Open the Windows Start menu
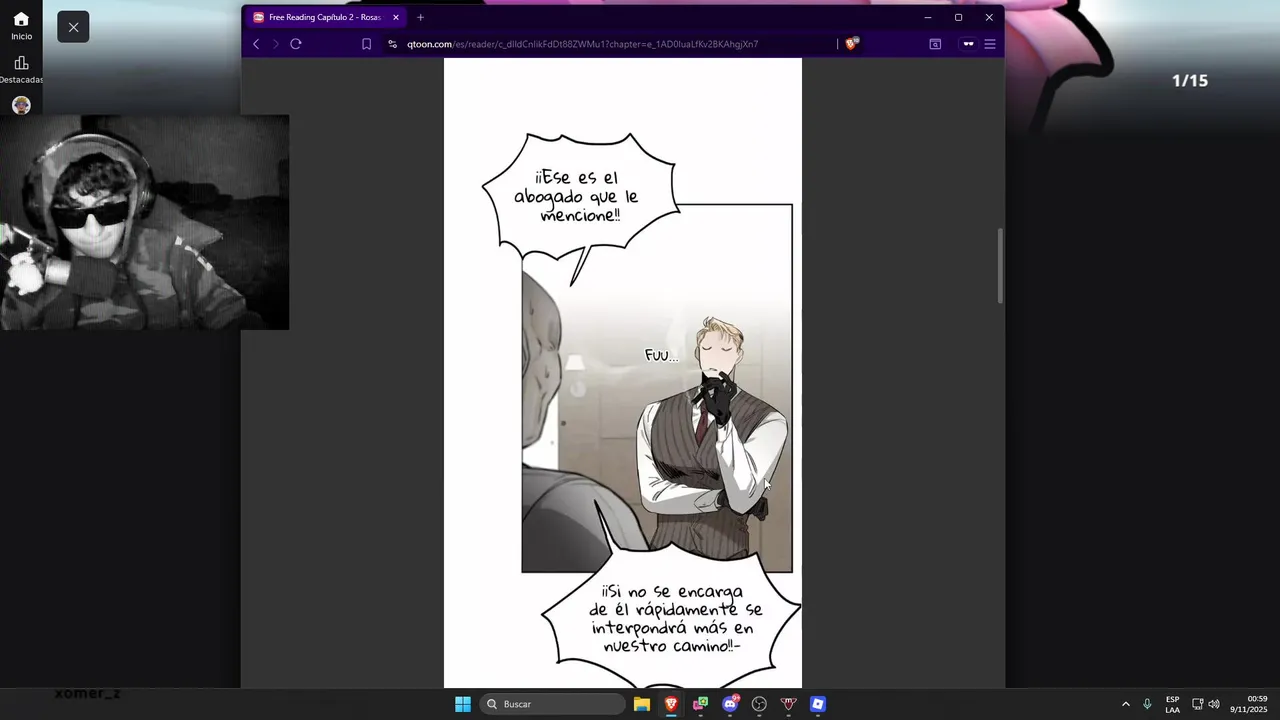This screenshot has height=720, width=1280. pos(463,704)
